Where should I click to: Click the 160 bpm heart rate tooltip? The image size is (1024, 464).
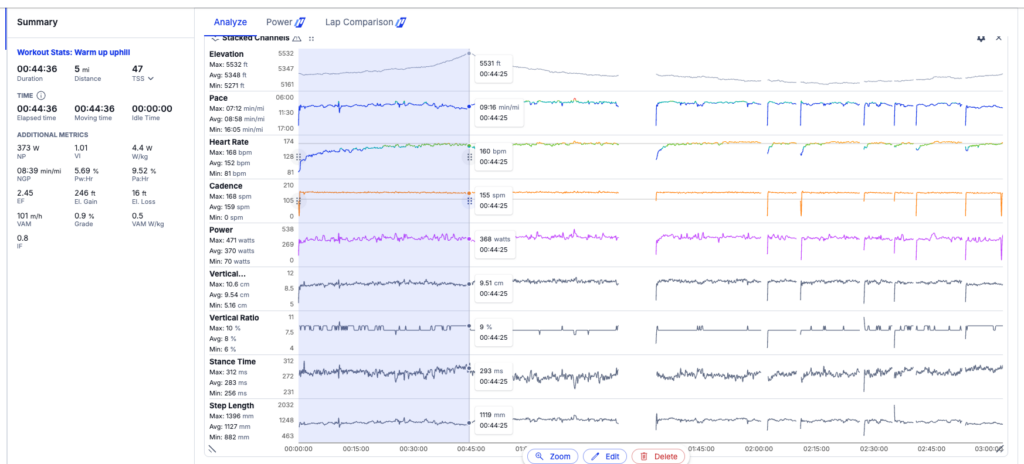pyautogui.click(x=494, y=157)
